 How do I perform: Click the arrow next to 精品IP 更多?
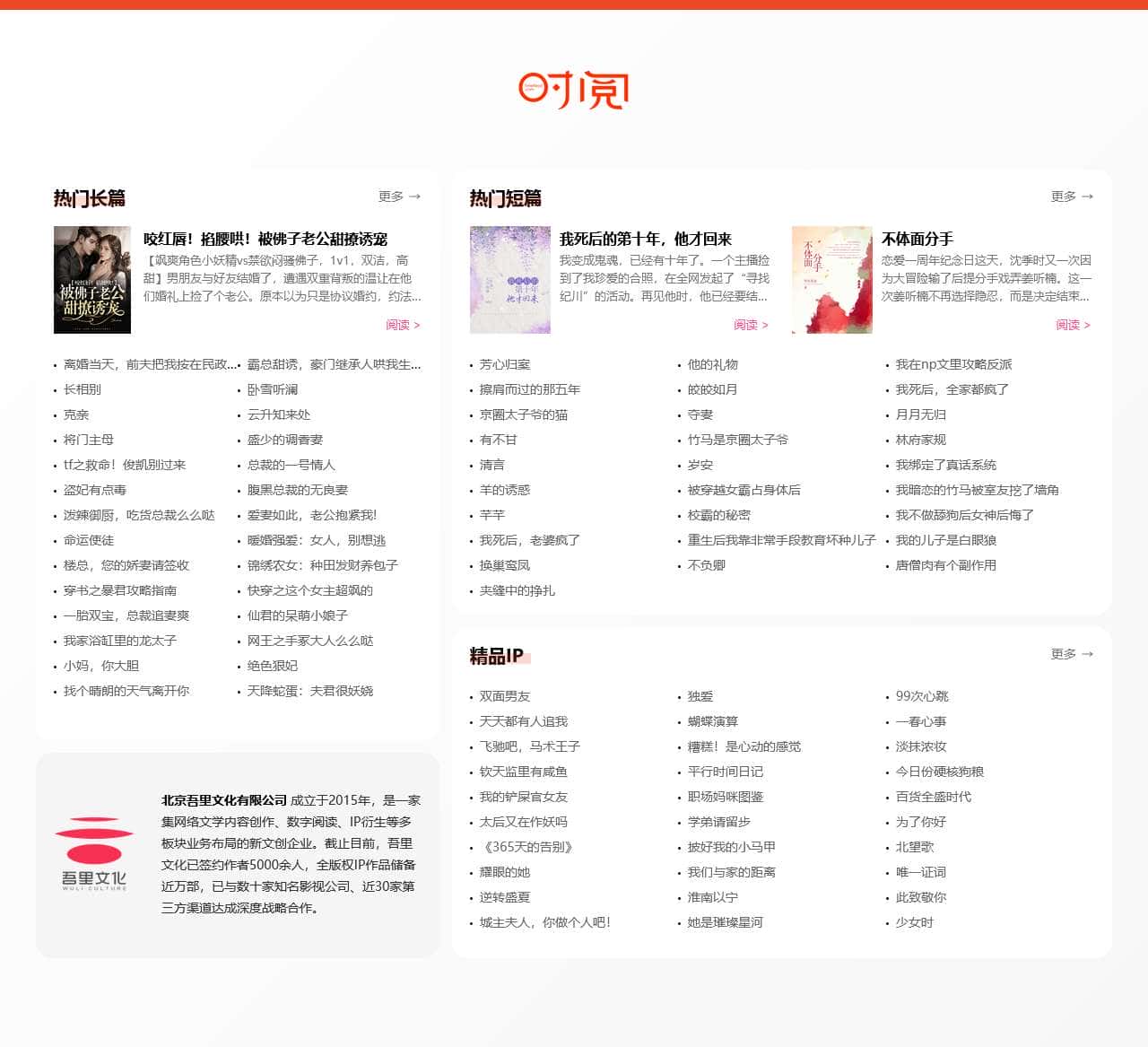coord(1087,654)
